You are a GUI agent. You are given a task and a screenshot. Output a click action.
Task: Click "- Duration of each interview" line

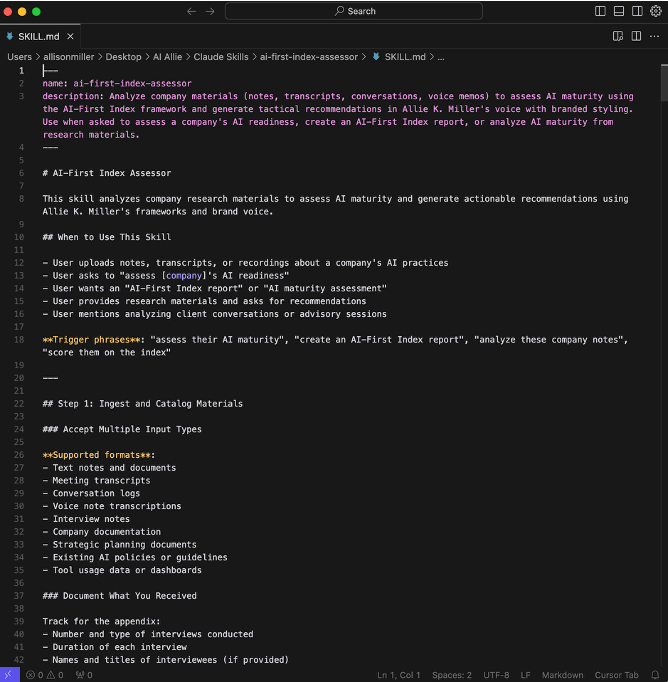click(115, 647)
